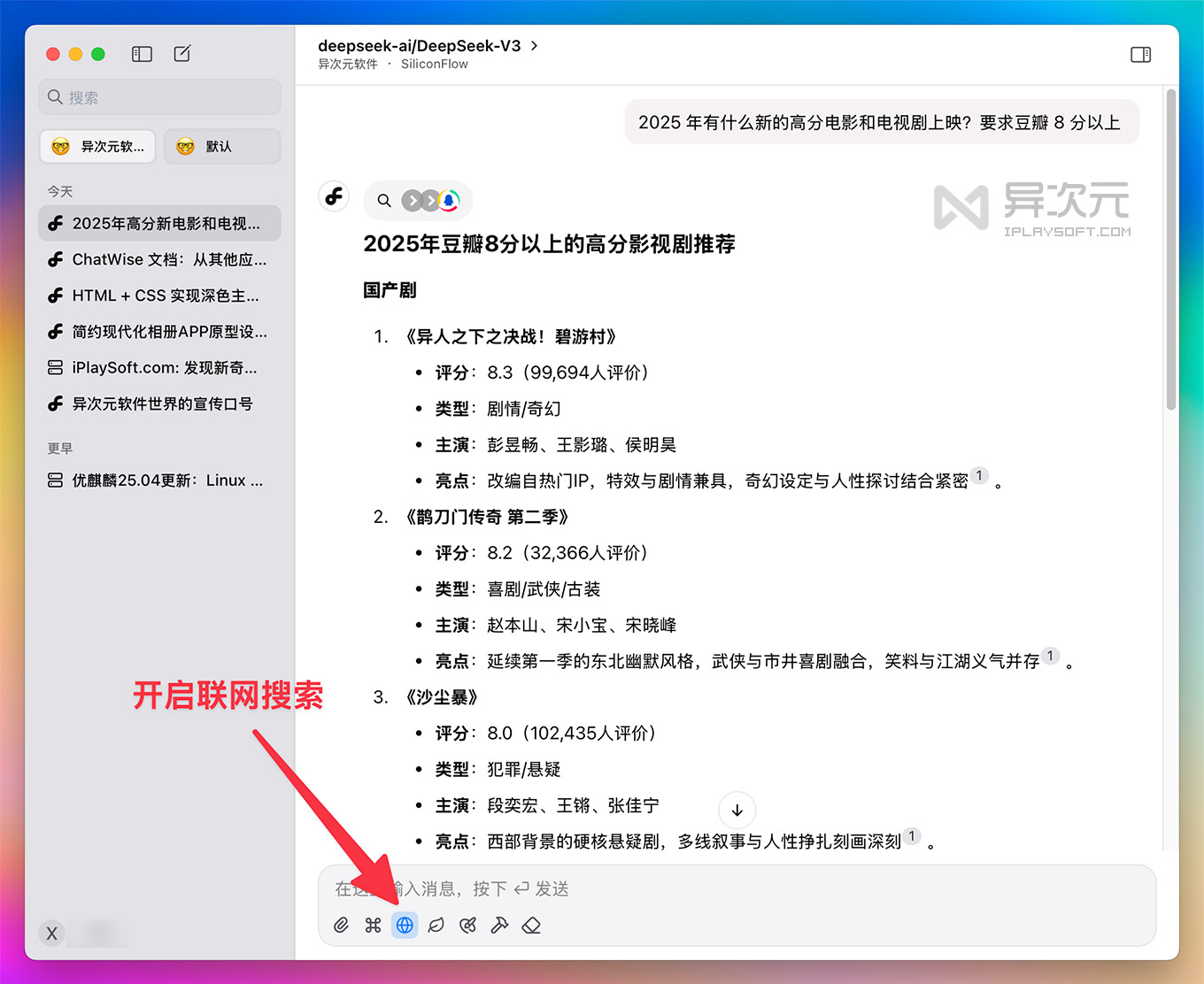Screen dimensions: 1204x984
Task: Open the right-side panel icon at top right
Action: pyautogui.click(x=1140, y=54)
